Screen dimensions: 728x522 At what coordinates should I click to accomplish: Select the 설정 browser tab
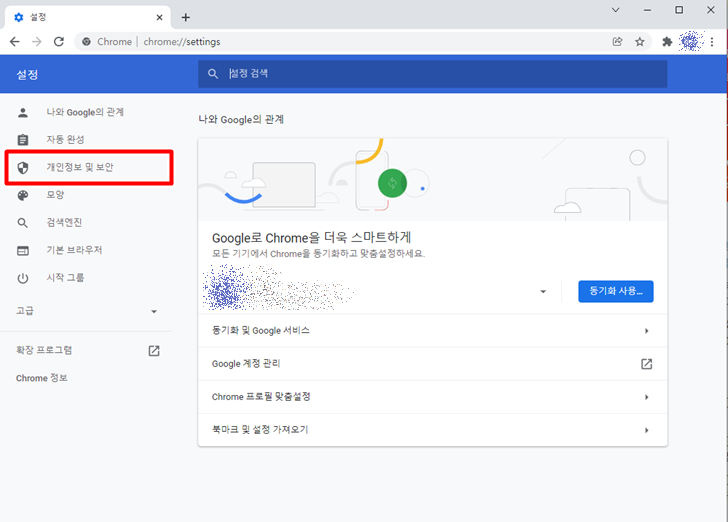coord(88,17)
